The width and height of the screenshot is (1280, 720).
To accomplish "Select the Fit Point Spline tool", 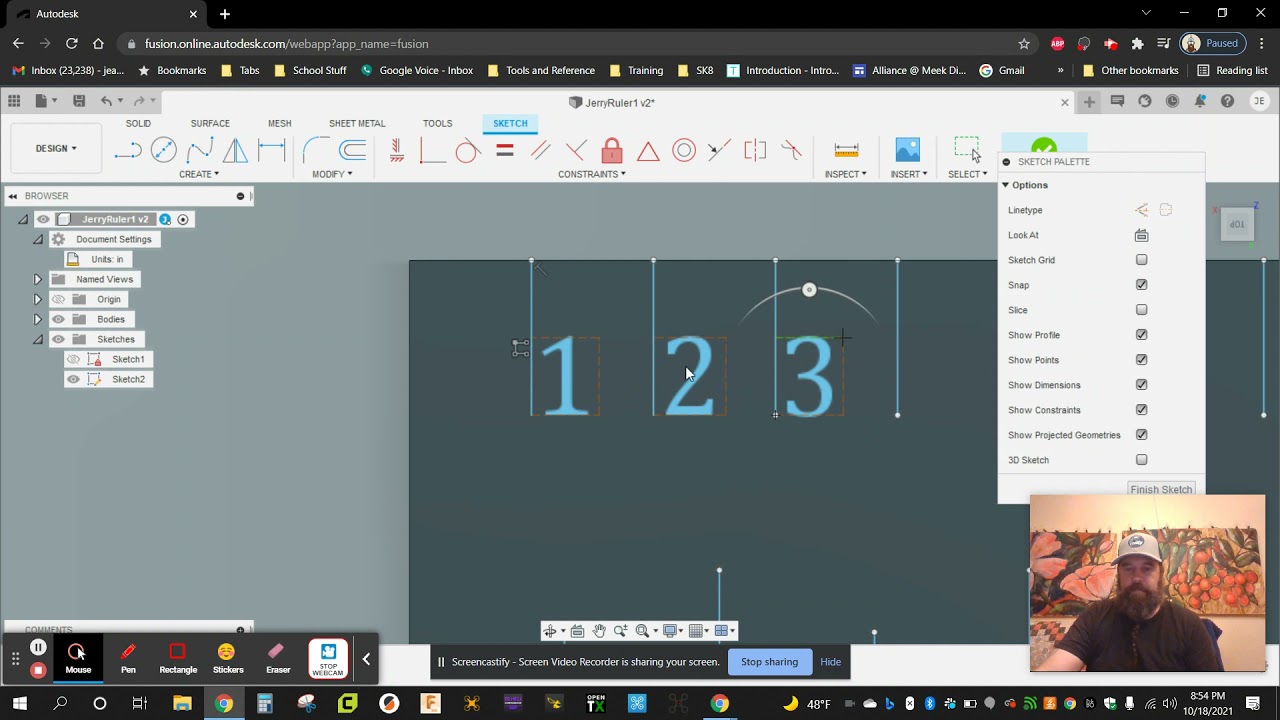I will pos(200,151).
